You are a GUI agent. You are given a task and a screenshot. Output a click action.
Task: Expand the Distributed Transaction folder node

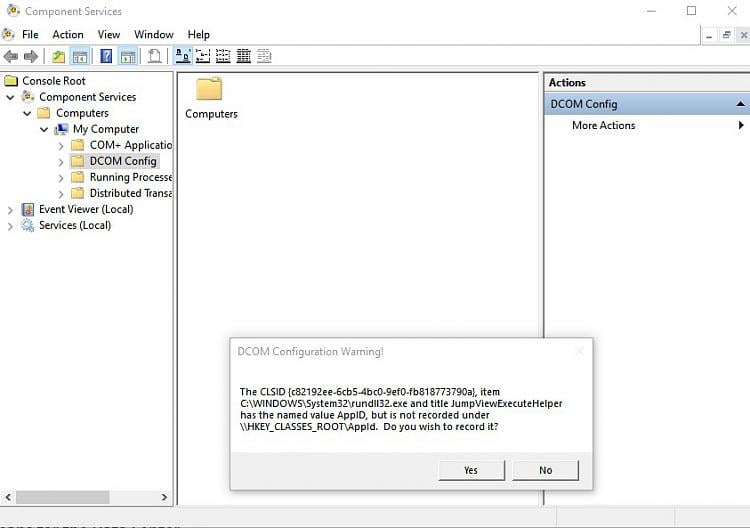pos(61,194)
